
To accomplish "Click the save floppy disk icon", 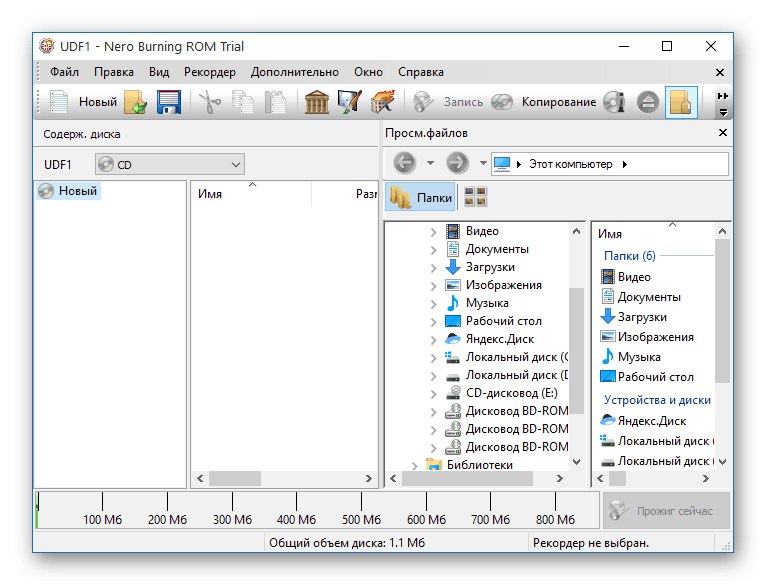I will point(167,102).
